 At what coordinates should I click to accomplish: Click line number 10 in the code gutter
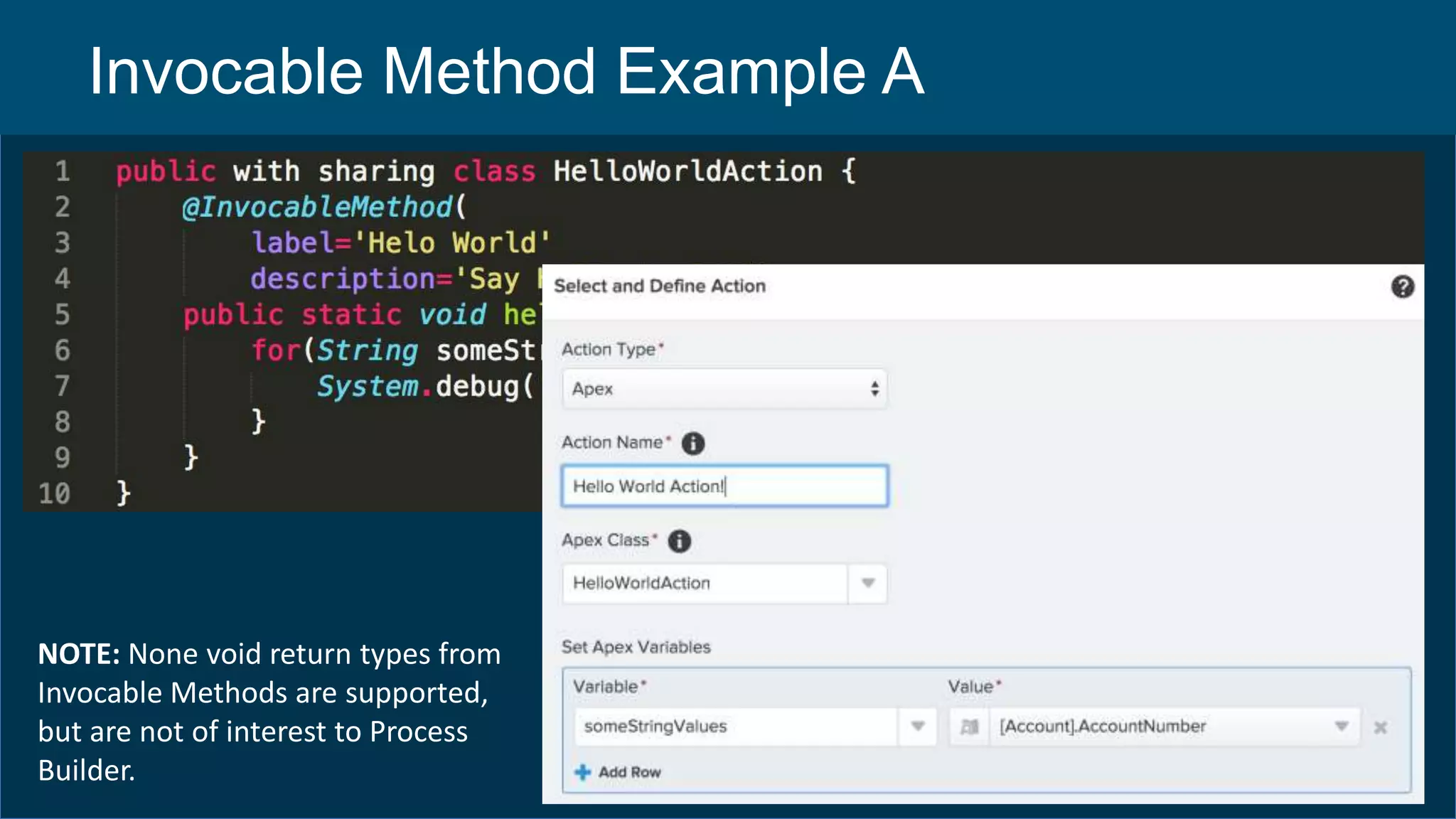coord(55,493)
